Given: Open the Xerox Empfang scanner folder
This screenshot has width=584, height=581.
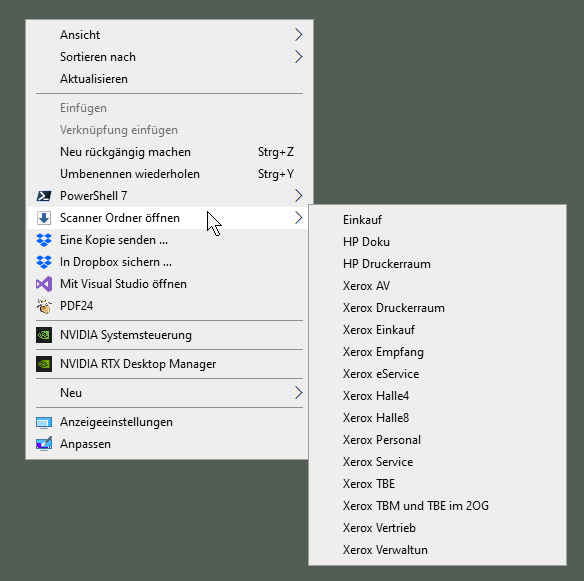Looking at the screenshot, I should click(x=437, y=352).
